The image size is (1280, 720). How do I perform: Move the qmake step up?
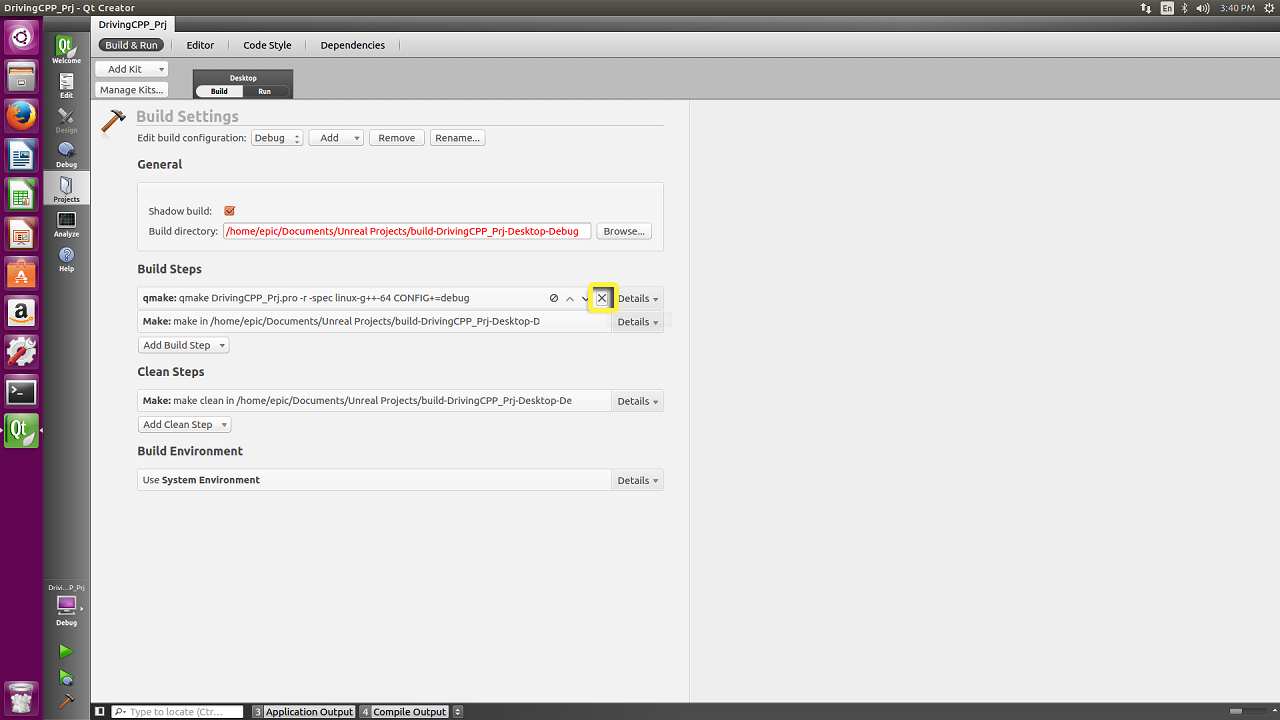(x=570, y=298)
